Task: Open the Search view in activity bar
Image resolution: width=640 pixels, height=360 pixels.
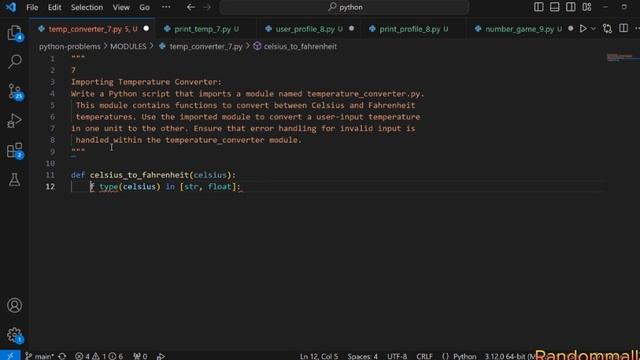Action: pyautogui.click(x=14, y=62)
